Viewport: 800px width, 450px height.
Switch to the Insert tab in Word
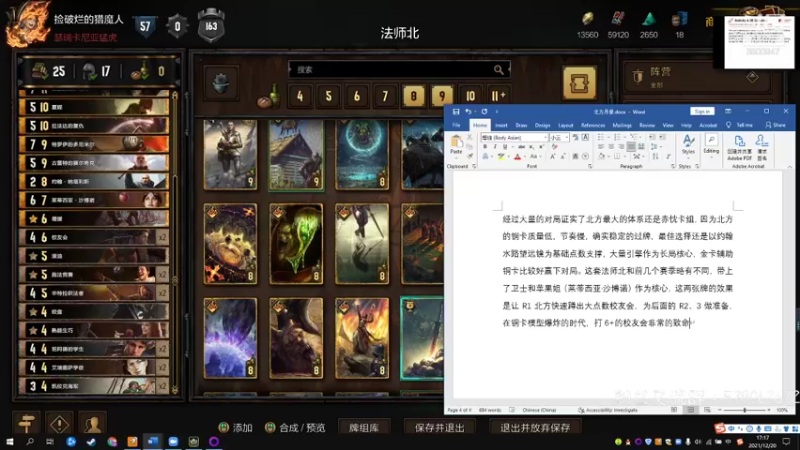[501, 125]
